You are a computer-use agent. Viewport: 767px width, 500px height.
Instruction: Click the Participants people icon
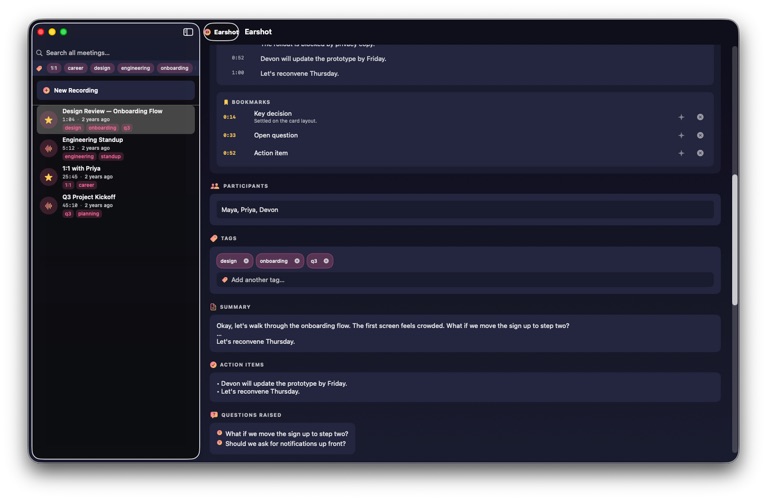tap(215, 186)
